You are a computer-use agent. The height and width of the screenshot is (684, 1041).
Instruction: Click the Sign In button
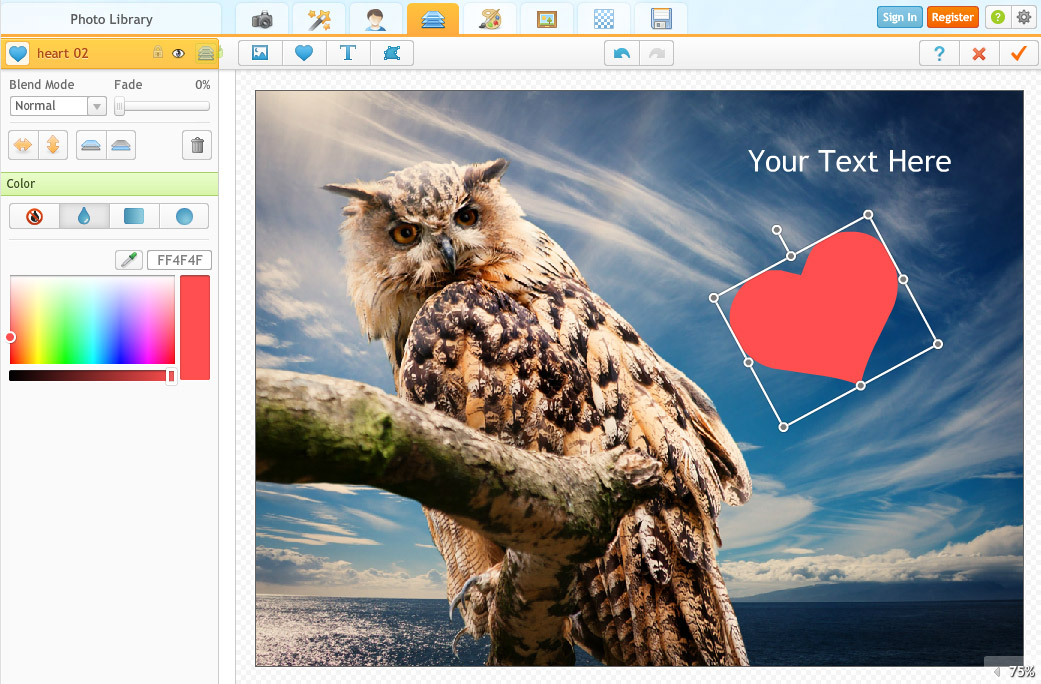[899, 17]
